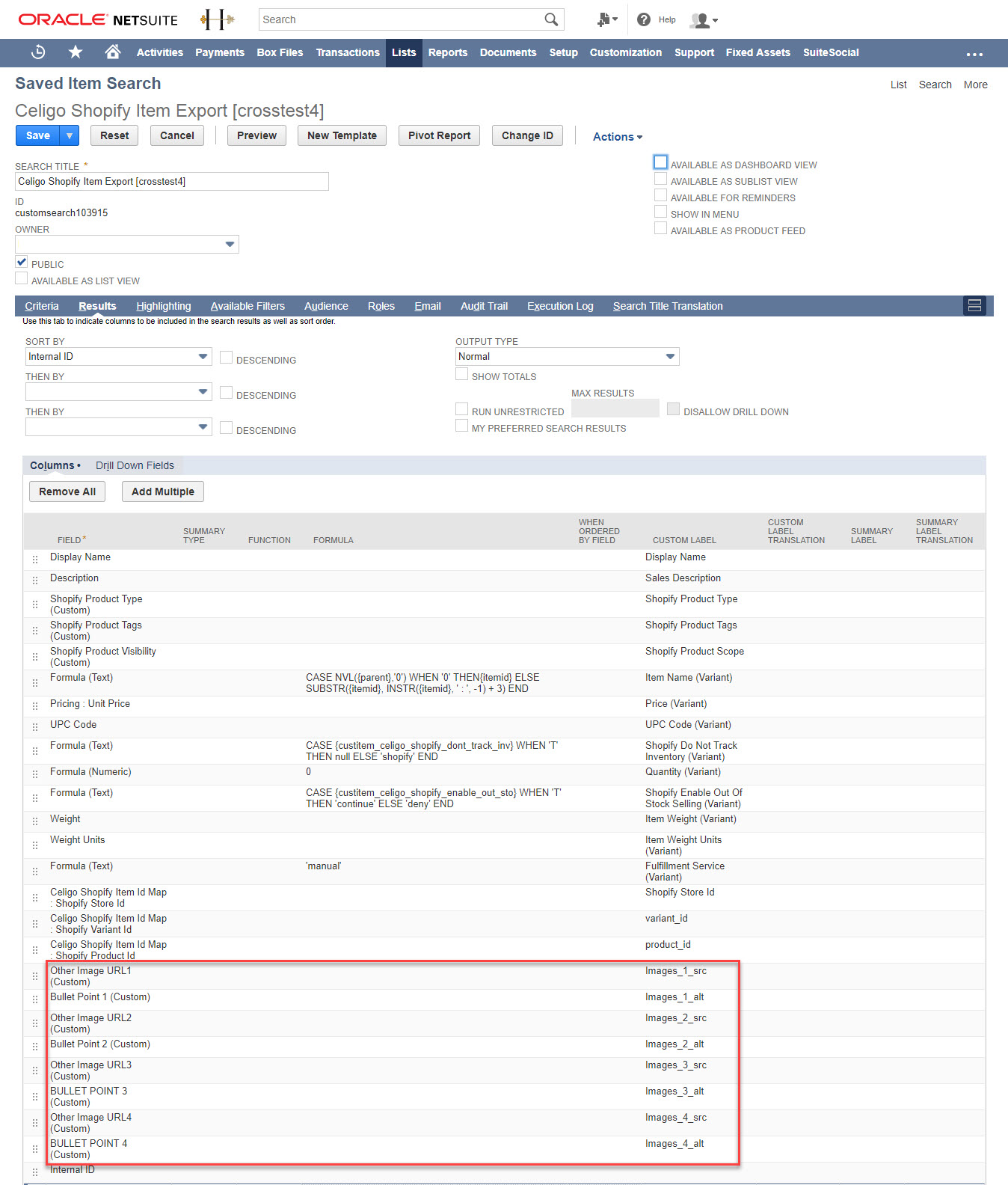Enable Available for Reminders checkbox

click(x=660, y=195)
